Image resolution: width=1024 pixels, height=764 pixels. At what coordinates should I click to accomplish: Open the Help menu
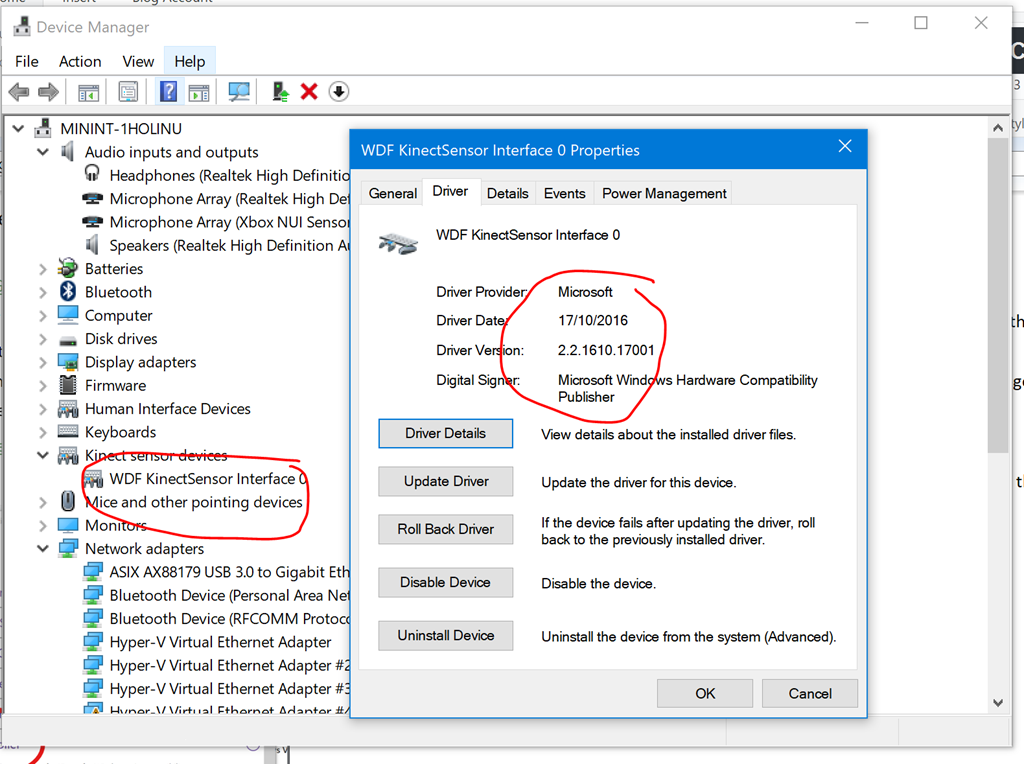[x=189, y=61]
